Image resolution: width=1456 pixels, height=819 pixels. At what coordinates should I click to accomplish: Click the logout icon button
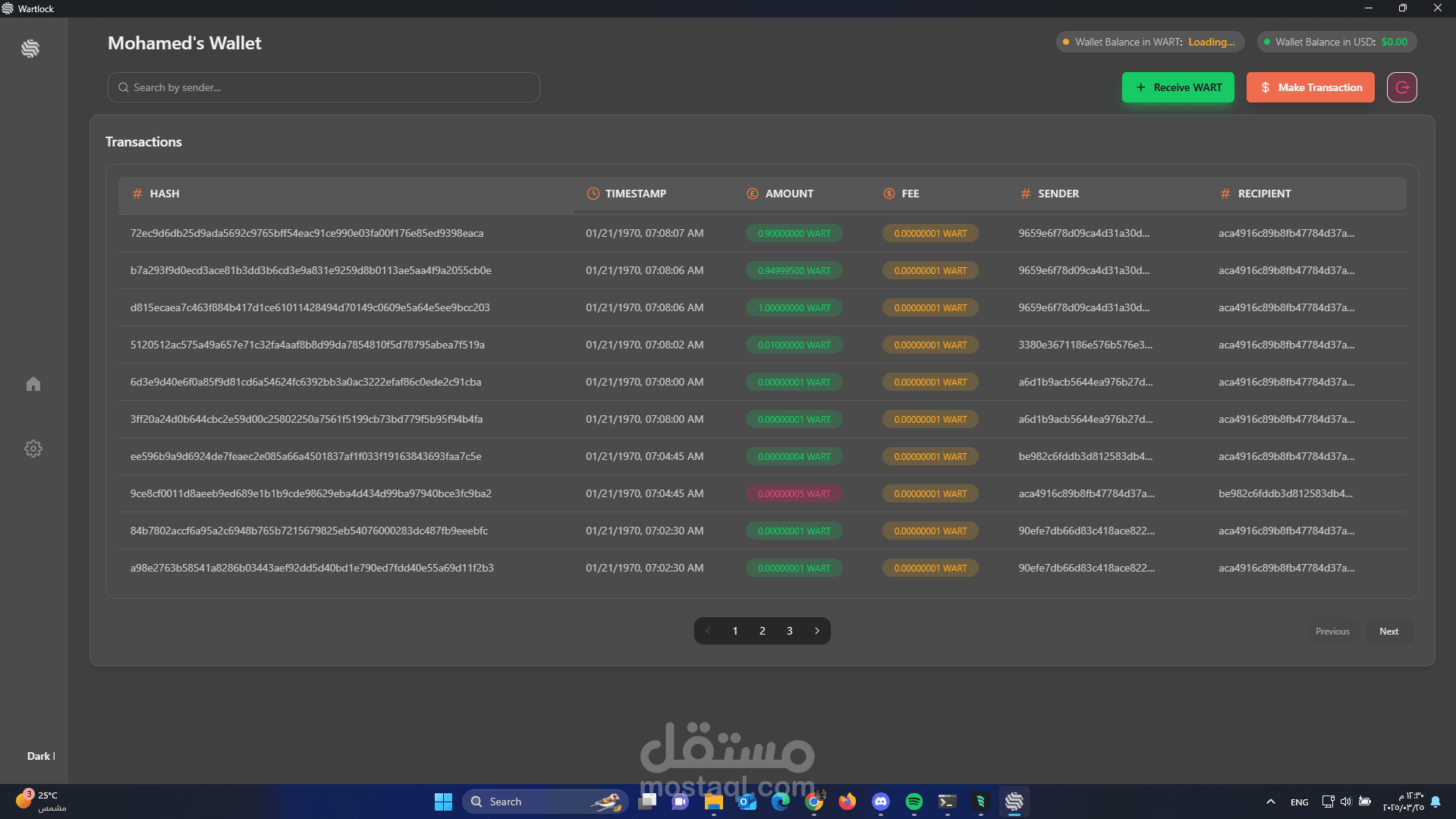(1402, 87)
